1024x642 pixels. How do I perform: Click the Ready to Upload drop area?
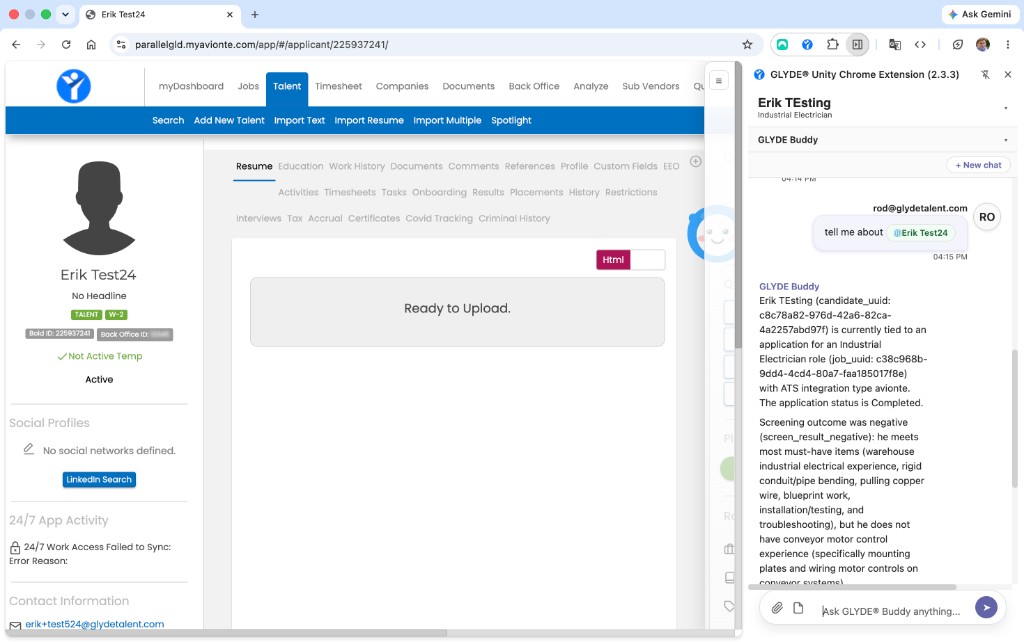pyautogui.click(x=457, y=312)
